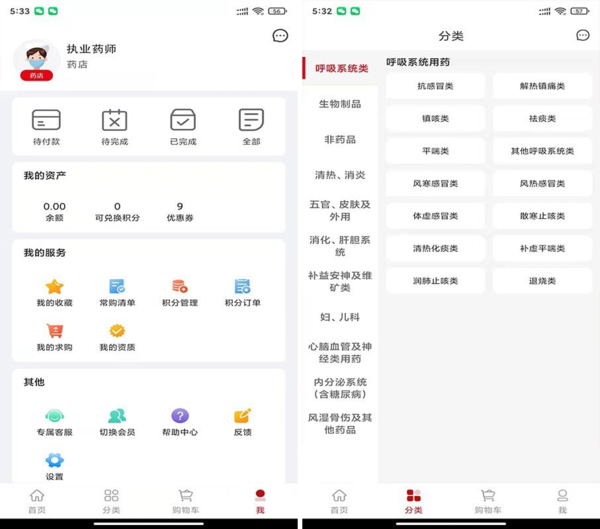This screenshot has width=600, height=529.
Task: Open 祛痰类 subcategory
Action: (x=542, y=119)
